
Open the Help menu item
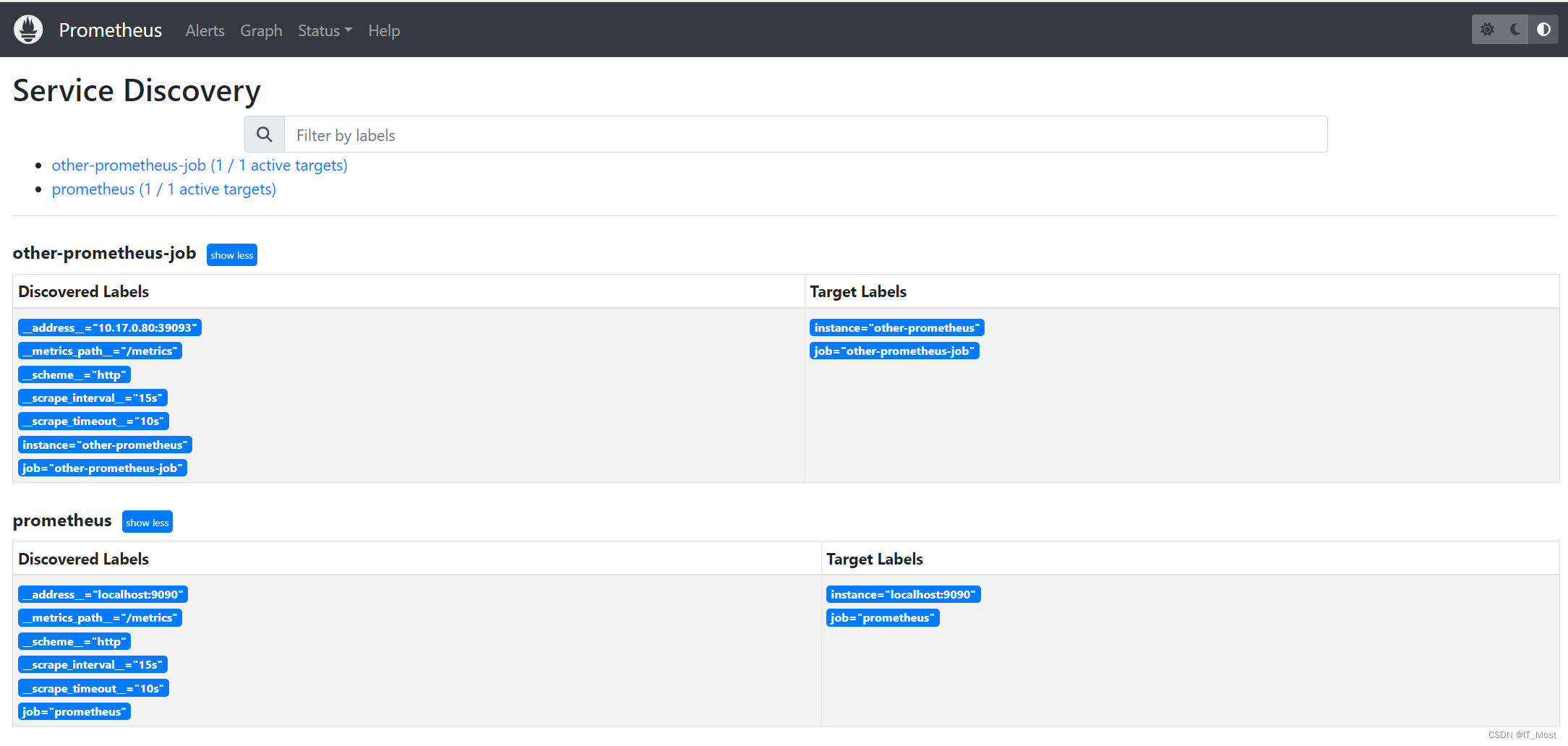coord(384,30)
